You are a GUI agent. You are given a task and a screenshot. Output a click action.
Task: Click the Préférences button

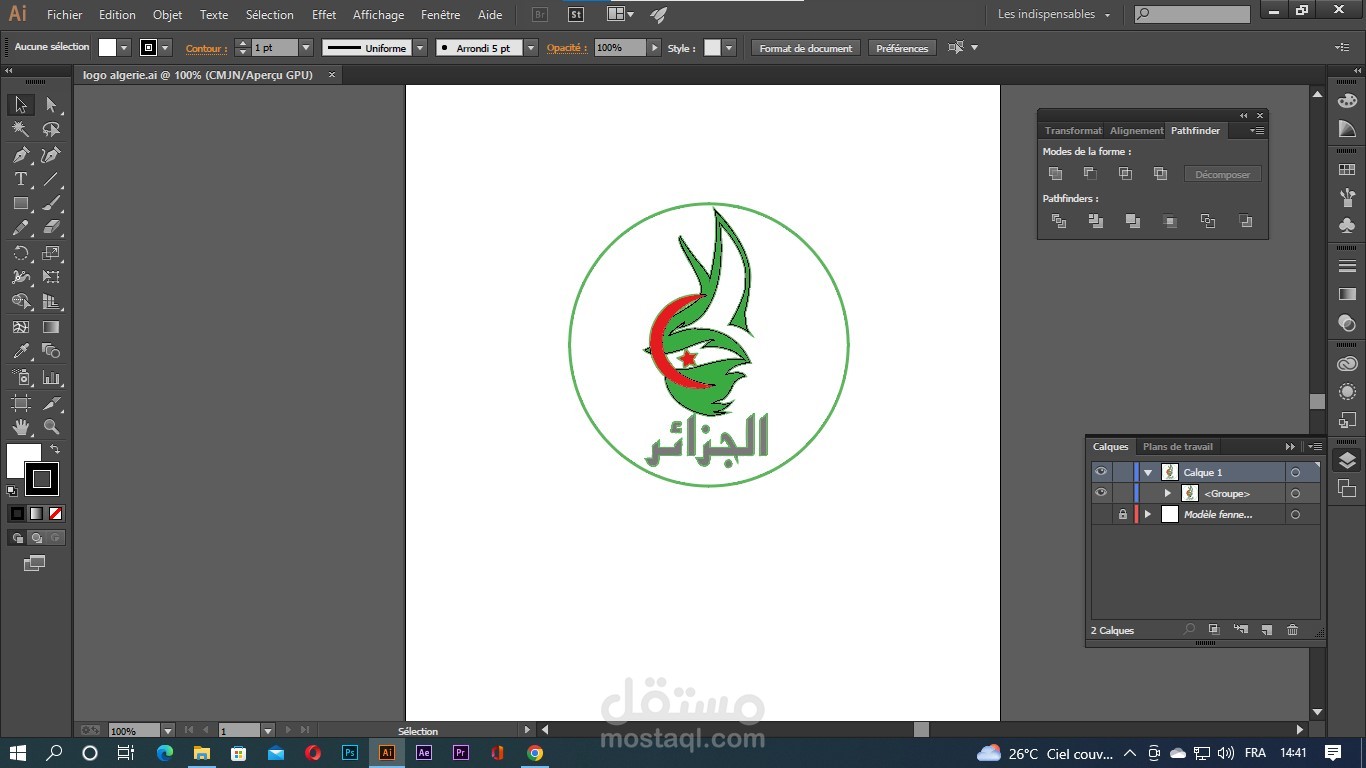(902, 48)
